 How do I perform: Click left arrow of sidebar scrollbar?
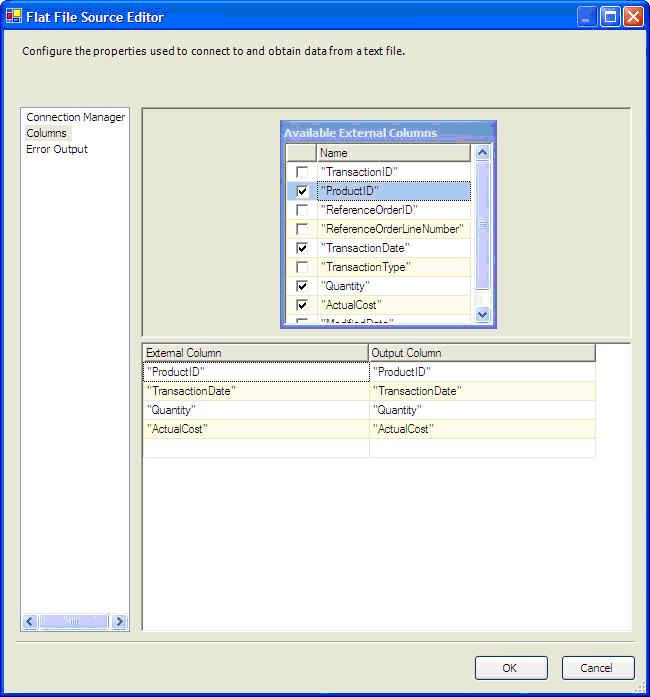30,621
